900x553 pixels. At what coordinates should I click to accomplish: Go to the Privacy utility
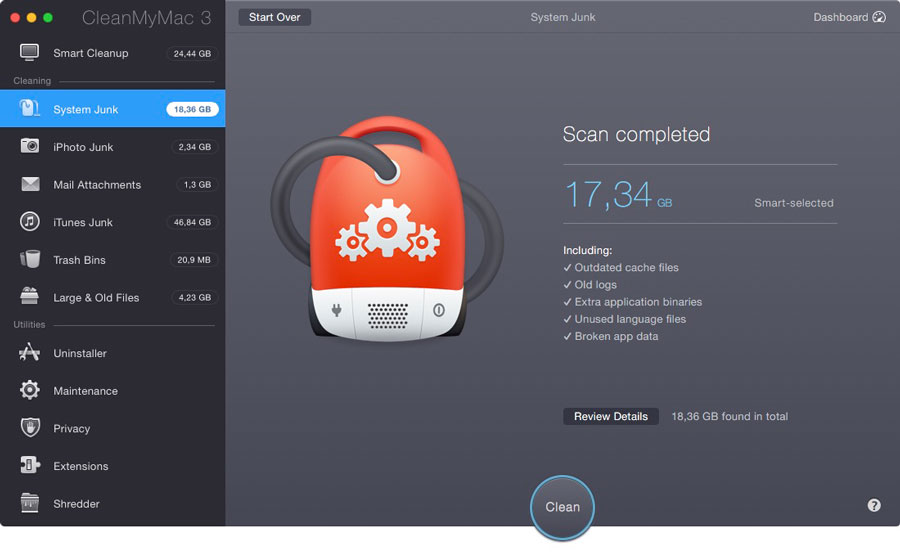click(x=112, y=428)
